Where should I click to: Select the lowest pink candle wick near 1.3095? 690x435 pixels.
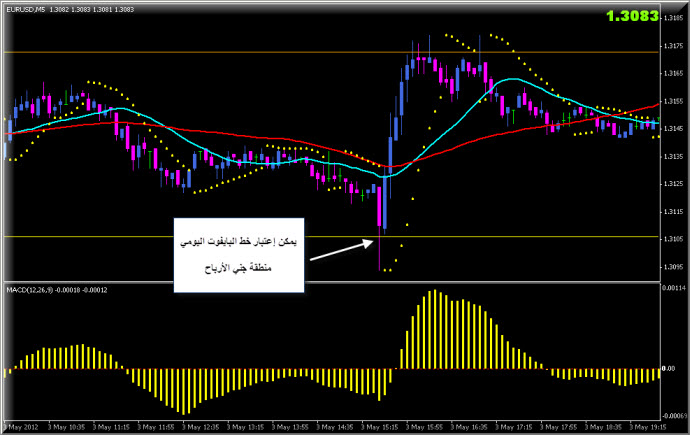pyautogui.click(x=379, y=249)
